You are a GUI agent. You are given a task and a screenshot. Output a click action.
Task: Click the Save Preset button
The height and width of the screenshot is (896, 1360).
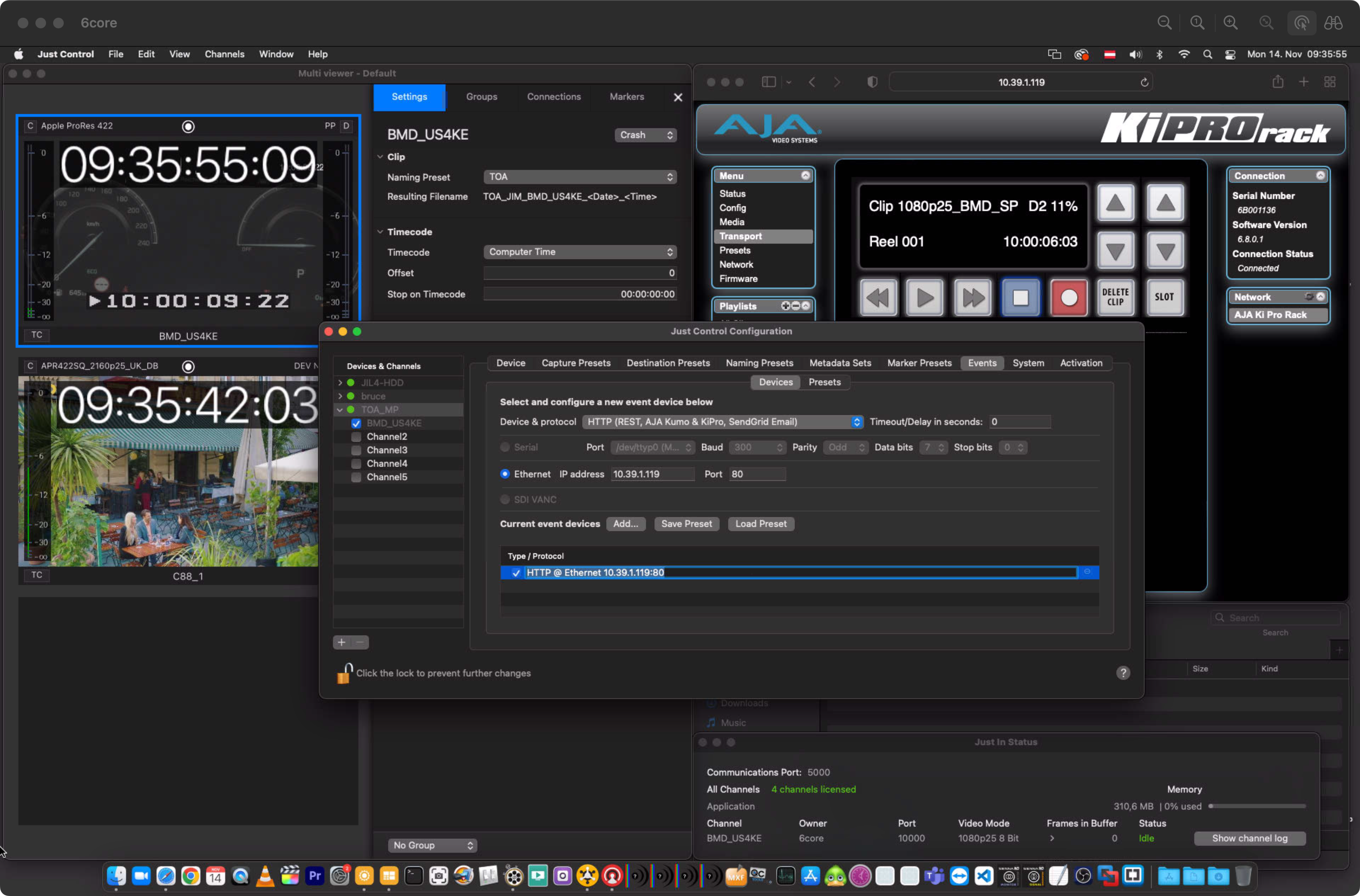686,524
